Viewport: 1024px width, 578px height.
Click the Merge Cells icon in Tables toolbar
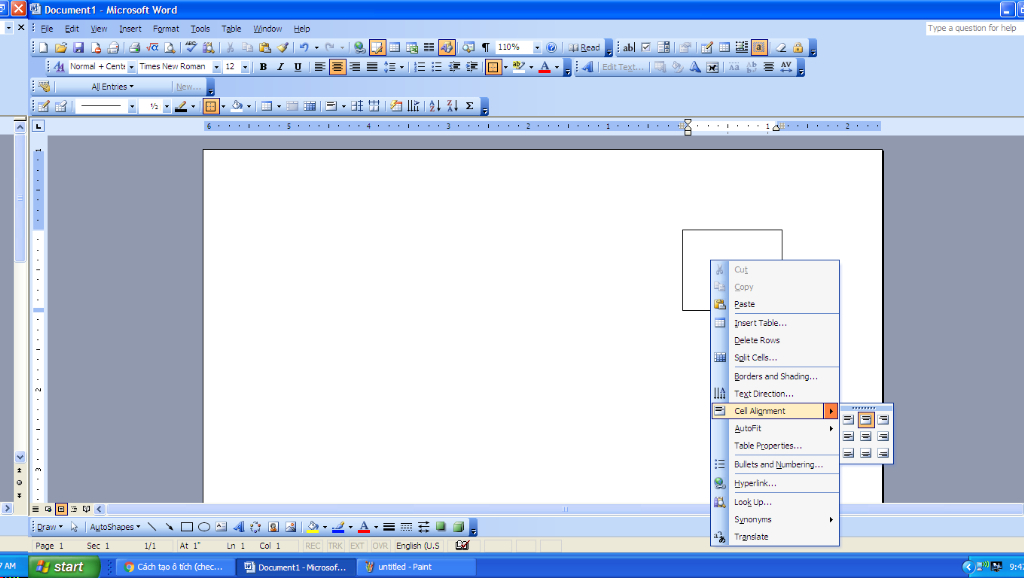[x=293, y=106]
